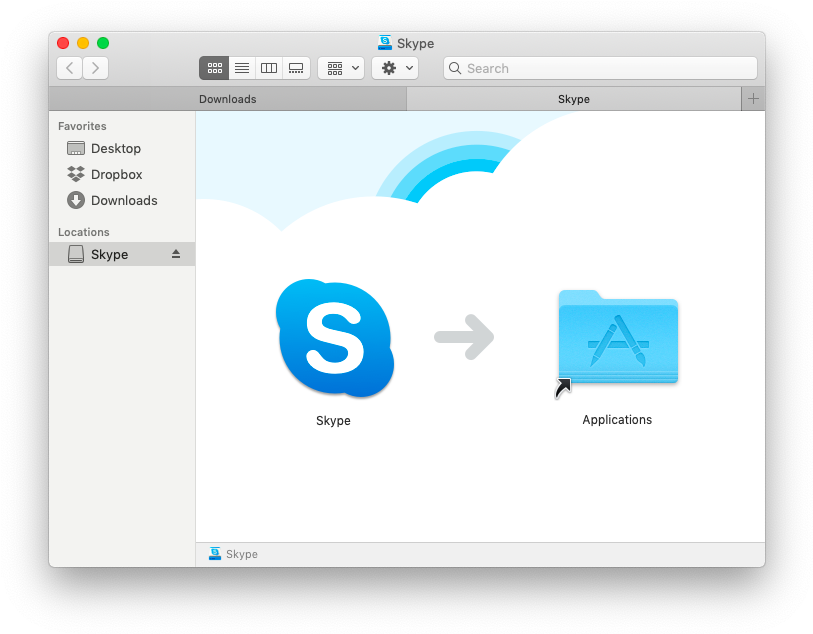Click the Skype volume icon in title bar
813x634 pixels.
[x=385, y=43]
